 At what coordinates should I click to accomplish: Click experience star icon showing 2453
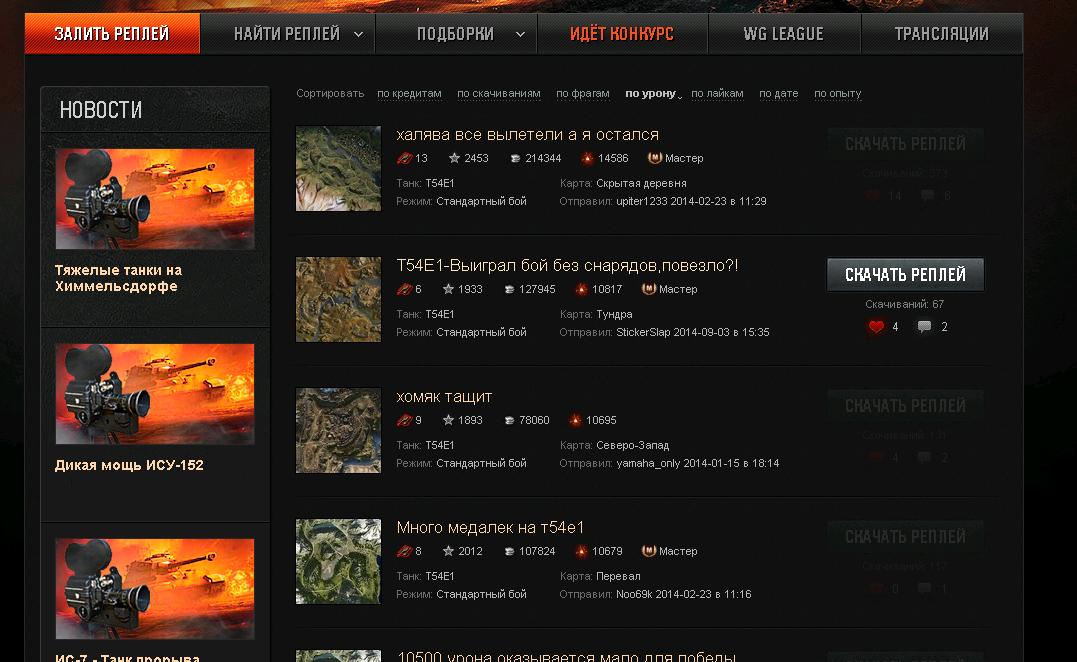click(454, 158)
